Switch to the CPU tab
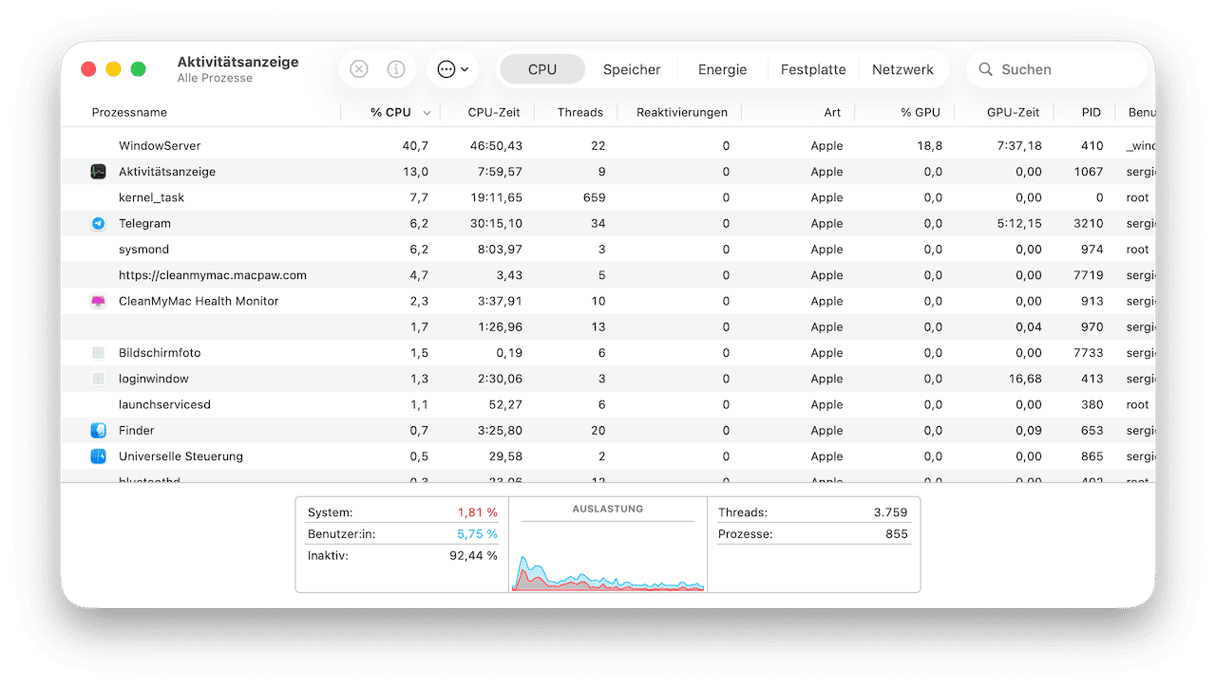The image size is (1216, 688). 542,70
